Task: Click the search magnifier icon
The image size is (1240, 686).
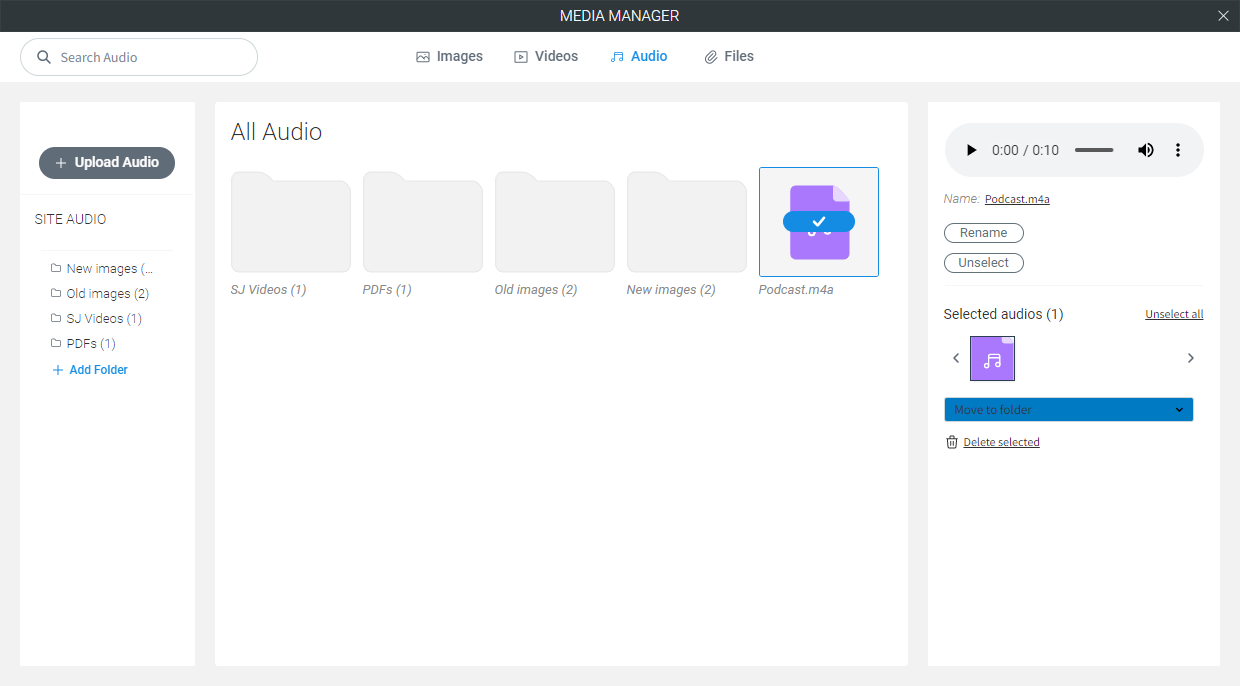Action: pos(44,57)
